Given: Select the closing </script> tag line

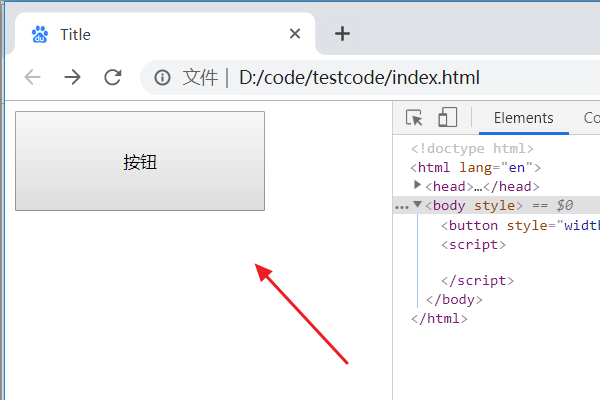Looking at the screenshot, I should 478,281.
